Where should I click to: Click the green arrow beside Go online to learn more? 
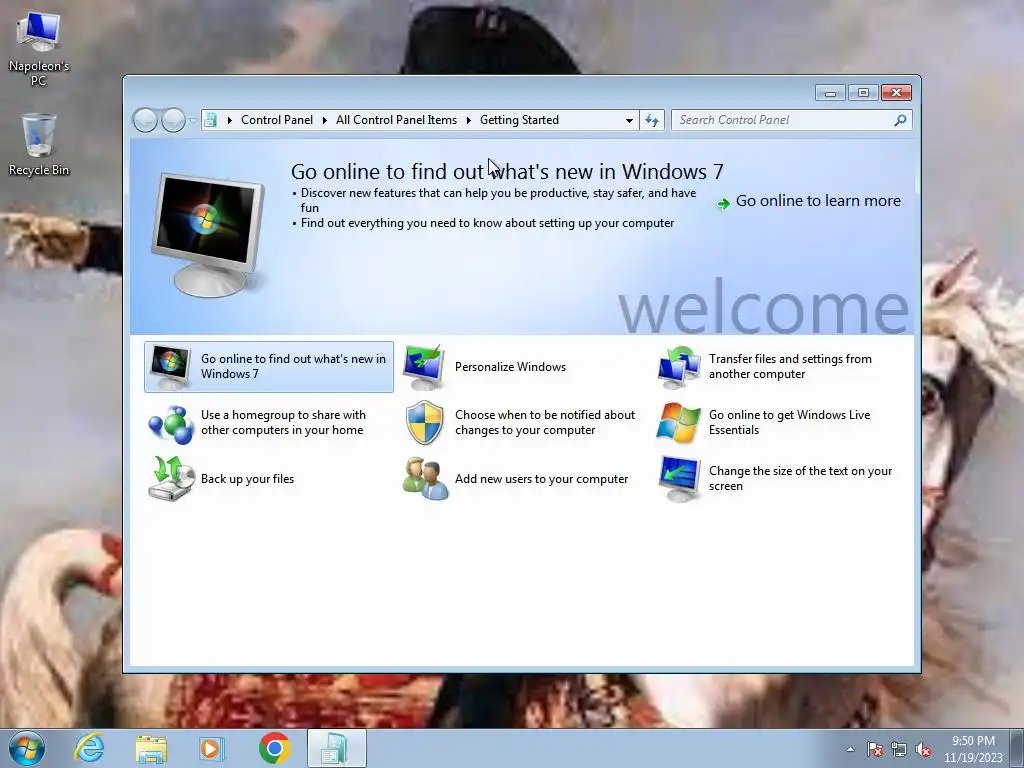click(723, 204)
